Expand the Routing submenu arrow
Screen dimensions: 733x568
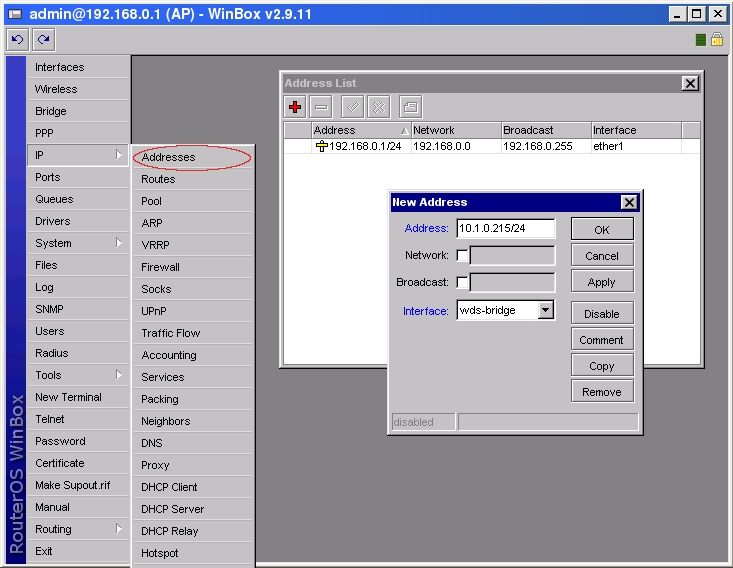tap(119, 529)
